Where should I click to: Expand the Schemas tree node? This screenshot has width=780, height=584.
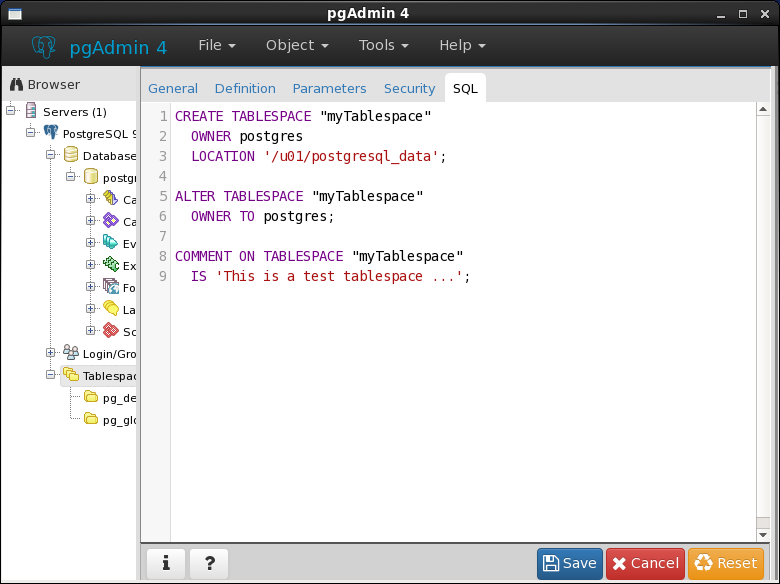pos(91,330)
